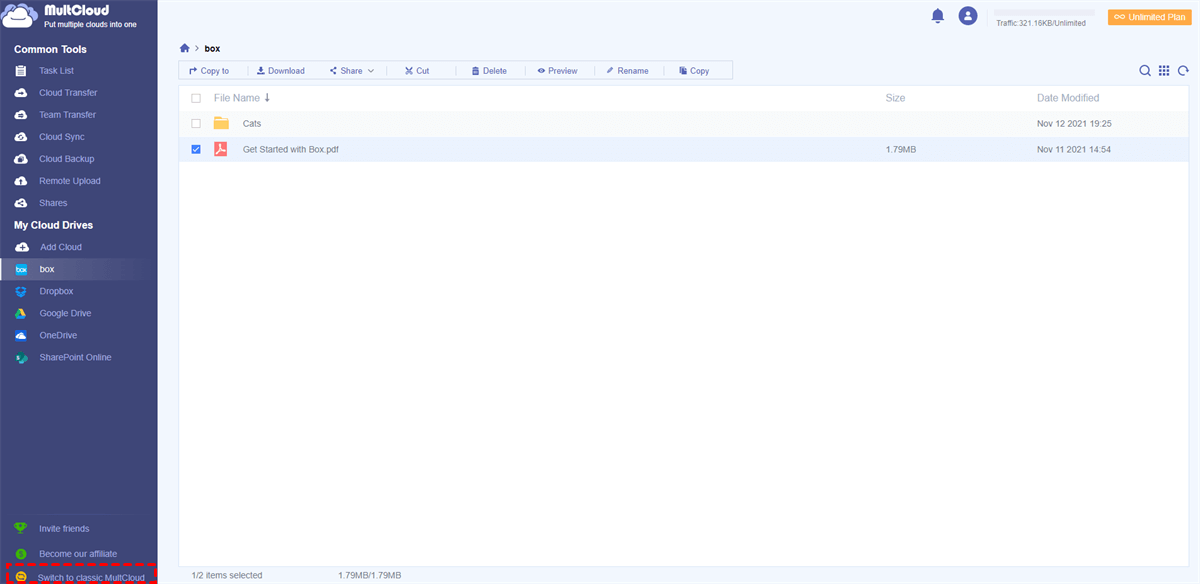Open the notifications bell icon
Screen dimensions: 1200x584
[x=937, y=16]
